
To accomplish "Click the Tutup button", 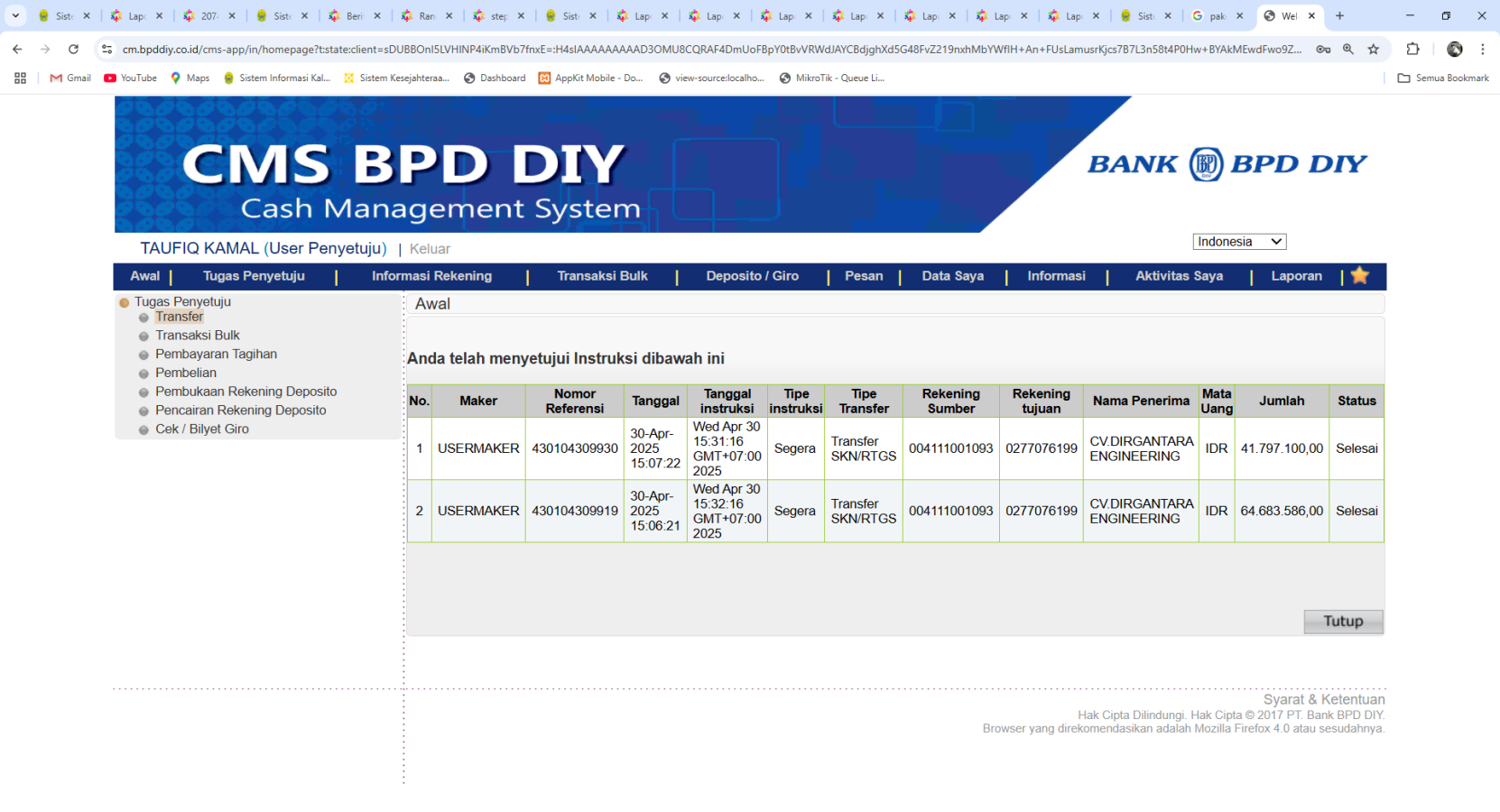I will tap(1343, 622).
